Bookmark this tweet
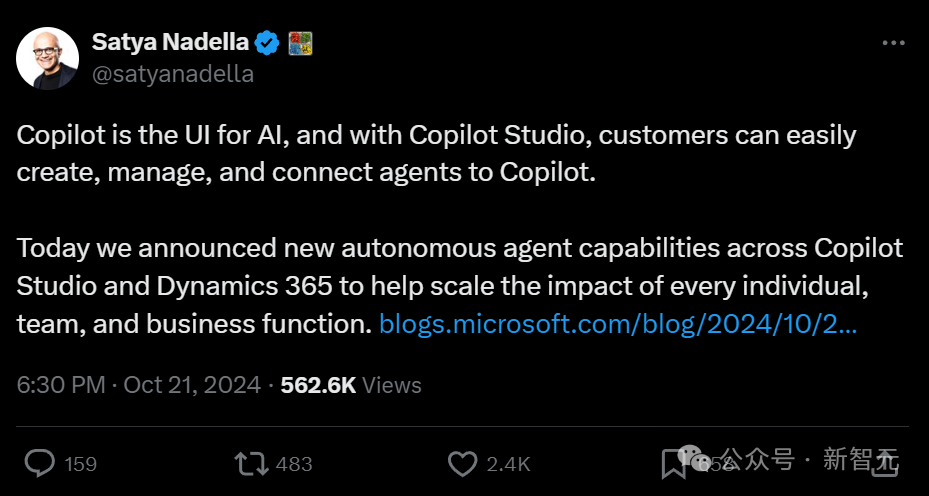Viewport: 929px width, 496px height. click(673, 463)
